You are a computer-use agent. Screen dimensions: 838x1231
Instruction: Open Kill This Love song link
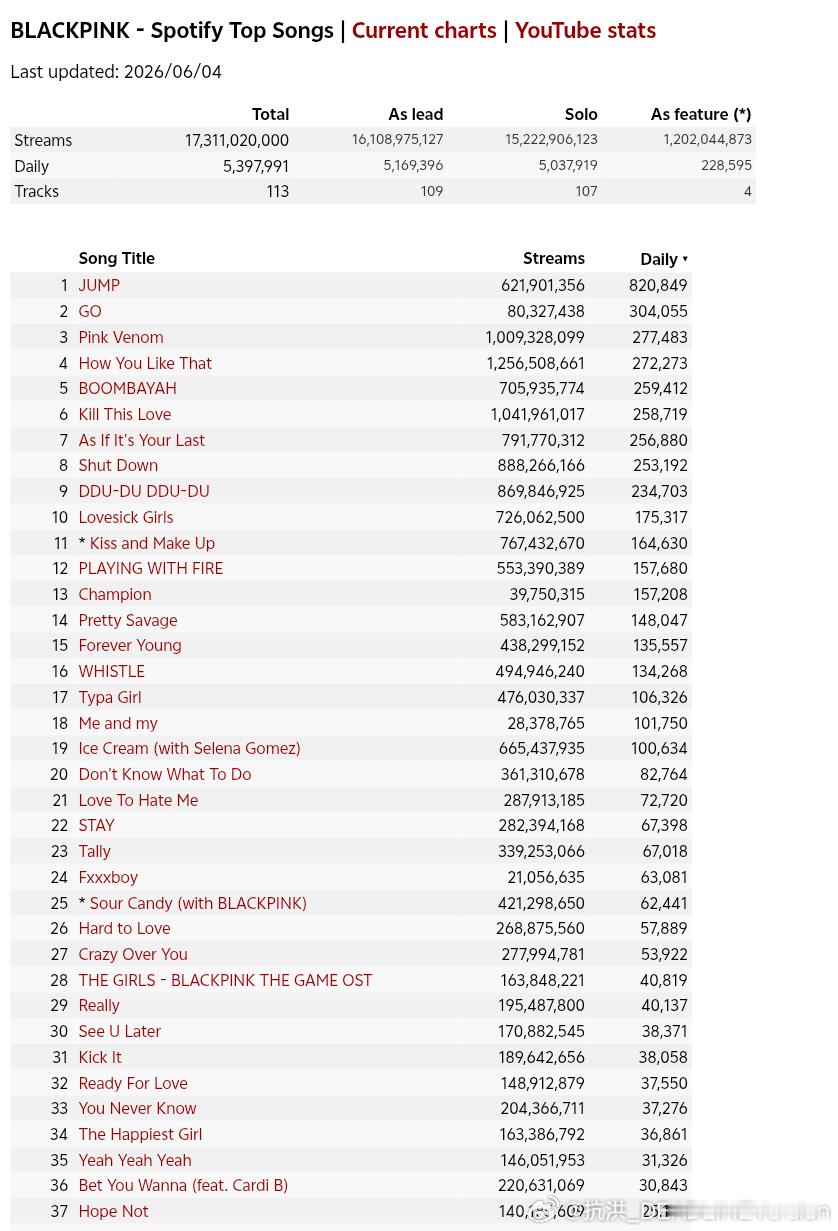tap(125, 414)
